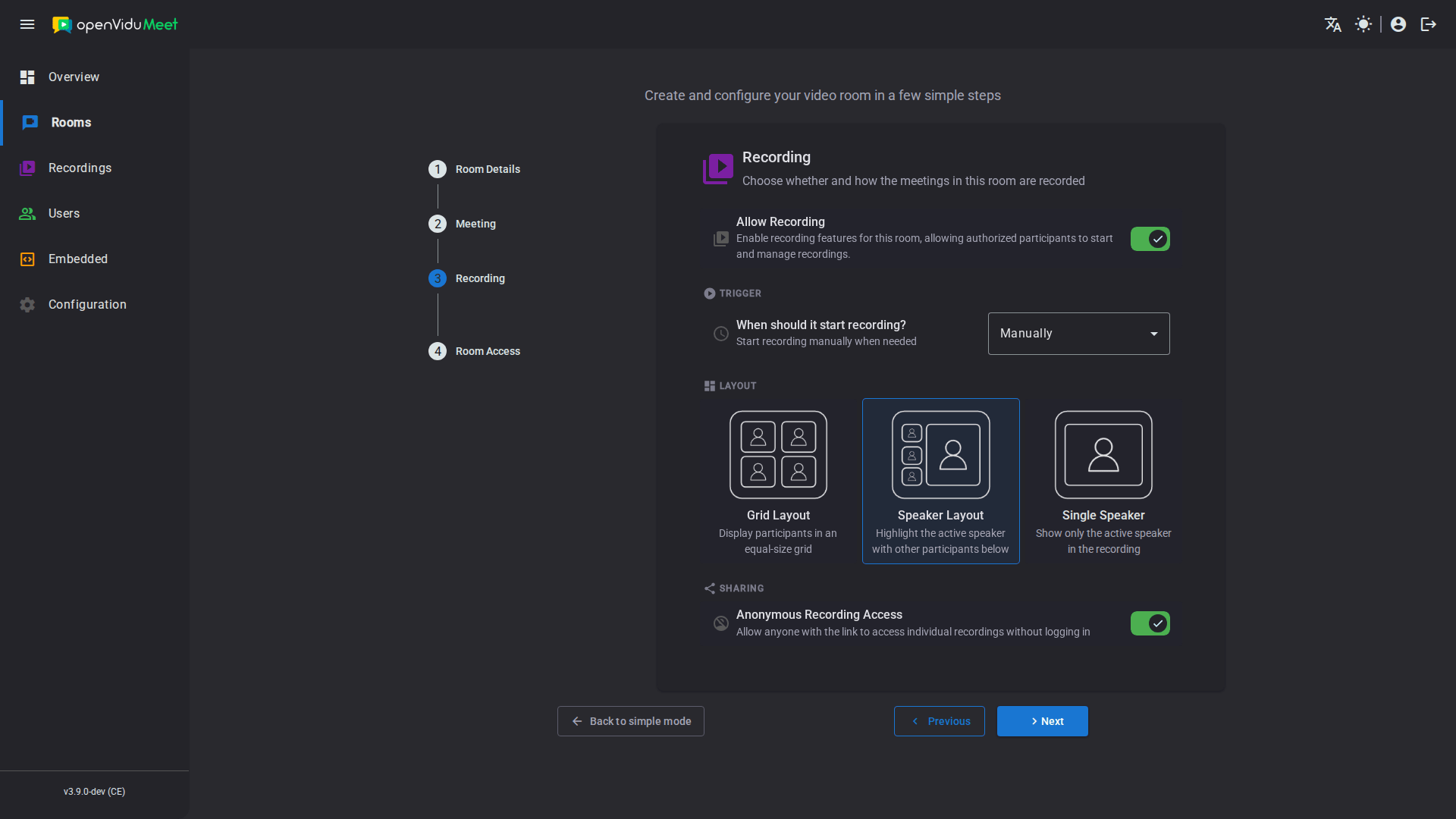Go to step 2 Meeting
Viewport: 1456px width, 819px height.
coord(463,224)
